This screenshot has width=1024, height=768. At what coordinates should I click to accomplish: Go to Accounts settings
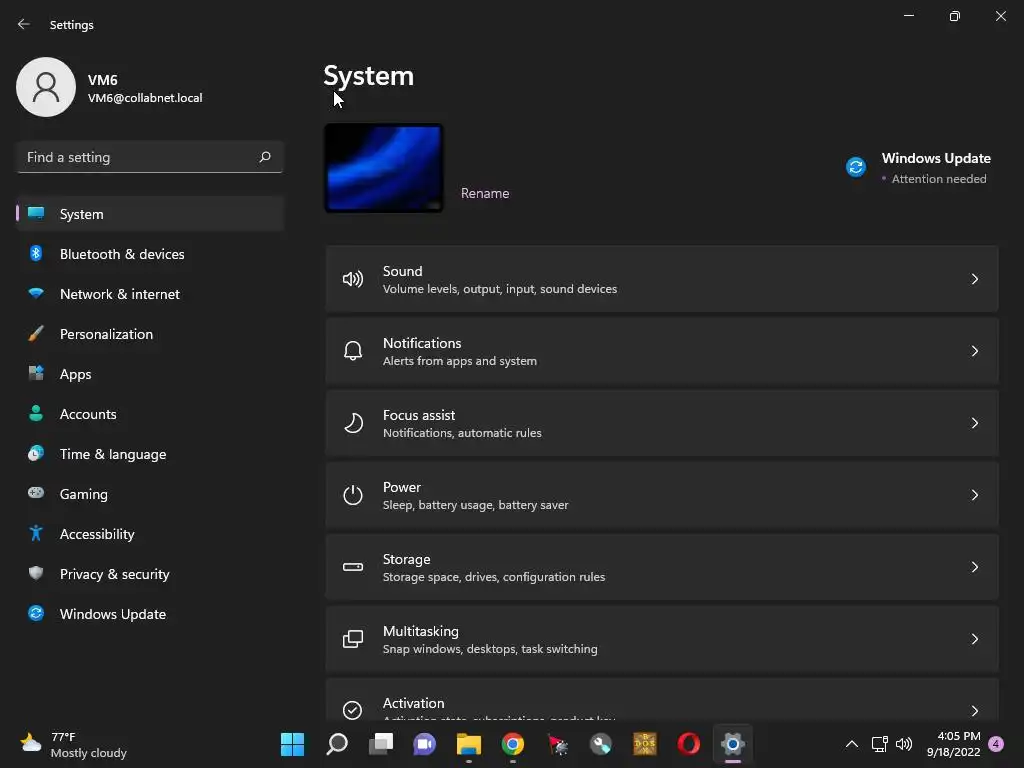(x=150, y=414)
